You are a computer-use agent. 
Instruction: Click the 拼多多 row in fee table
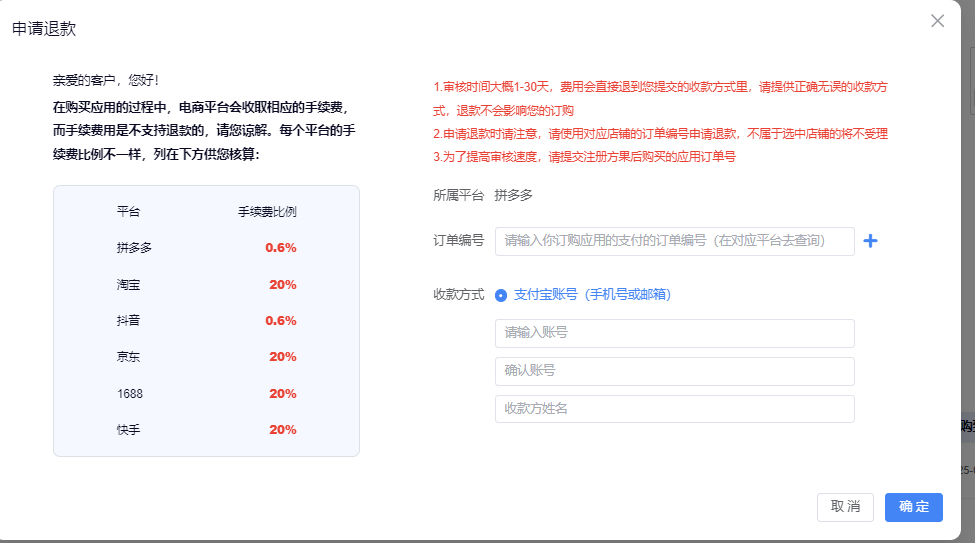[134, 248]
